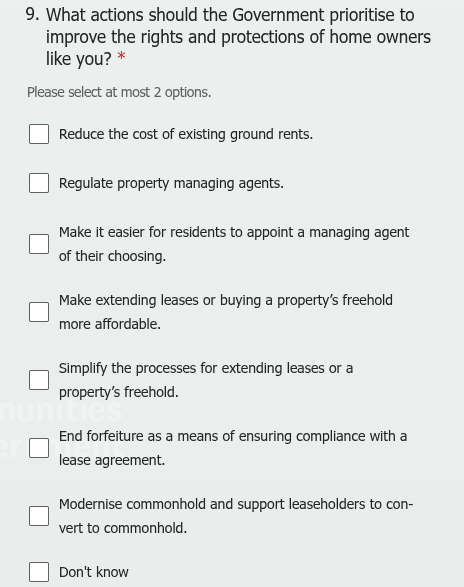Select the 'Modernise commonhold' checkbox
The height and width of the screenshot is (587, 464).
click(39, 516)
